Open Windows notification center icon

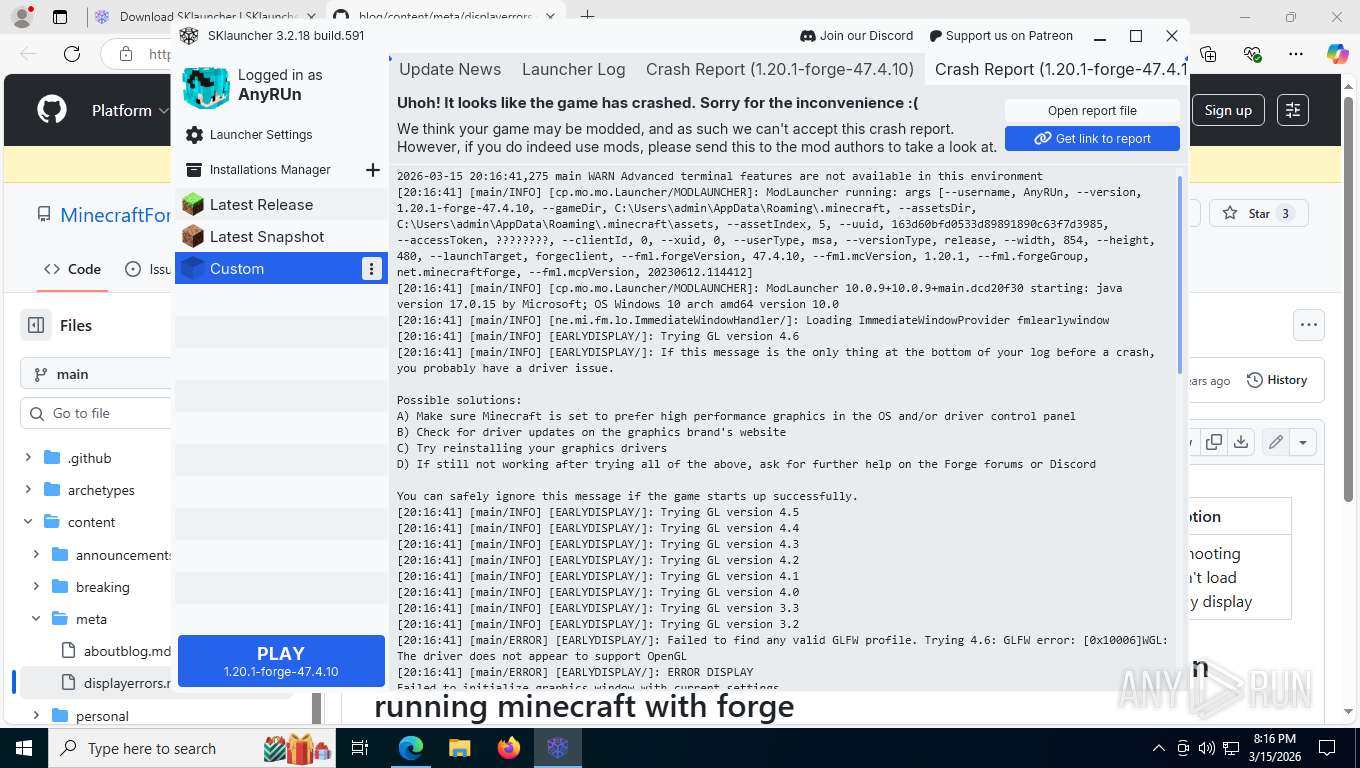1327,748
